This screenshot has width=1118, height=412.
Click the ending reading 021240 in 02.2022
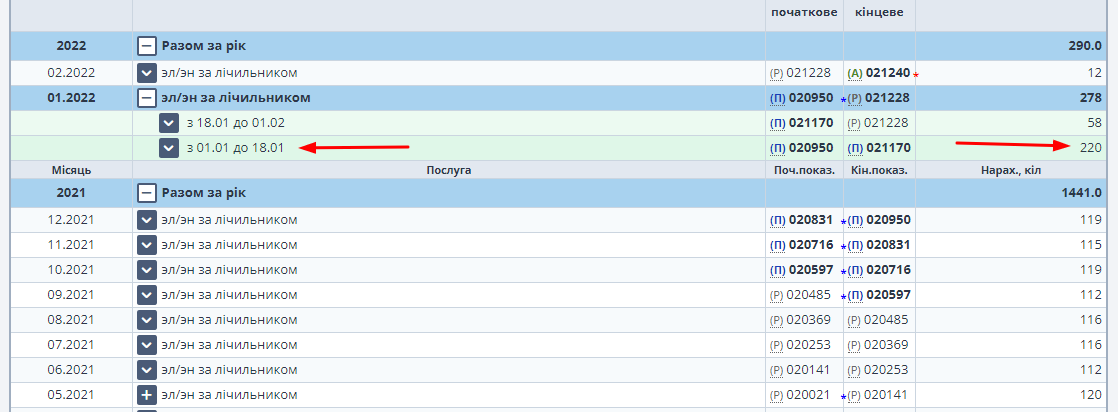point(888,73)
